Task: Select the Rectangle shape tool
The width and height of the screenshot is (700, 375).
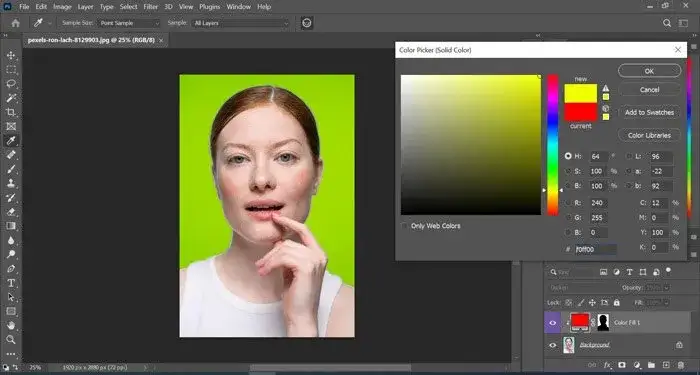Action: [x=11, y=311]
